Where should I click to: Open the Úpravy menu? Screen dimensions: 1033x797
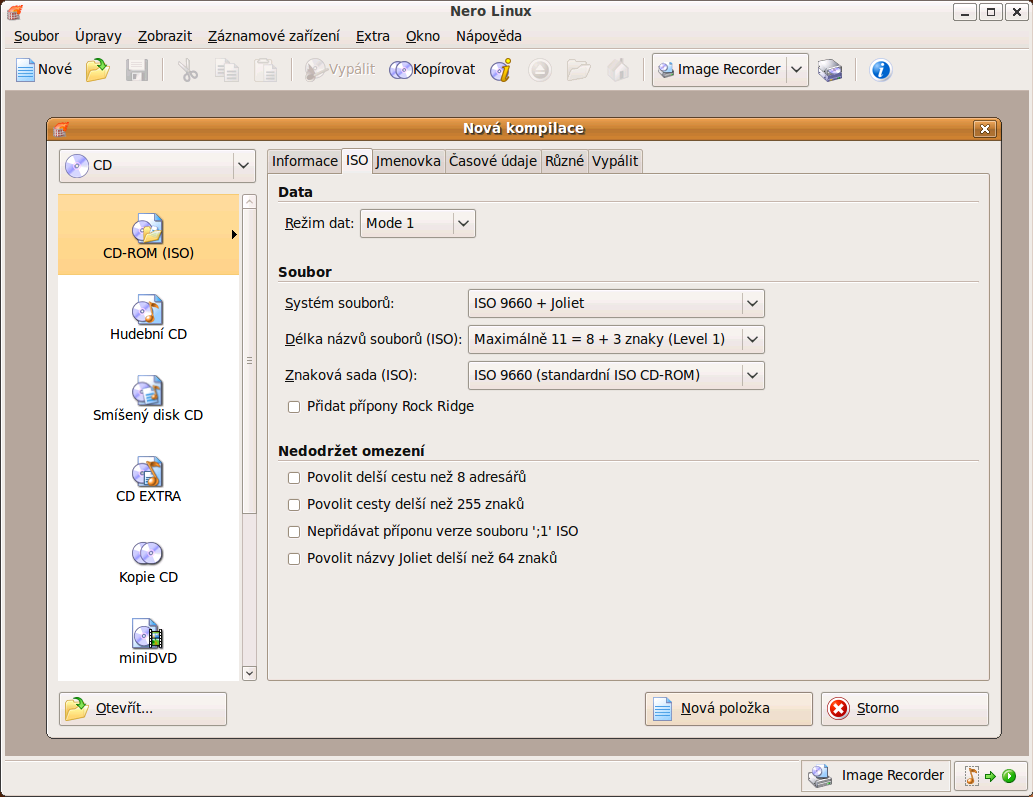[x=98, y=36]
